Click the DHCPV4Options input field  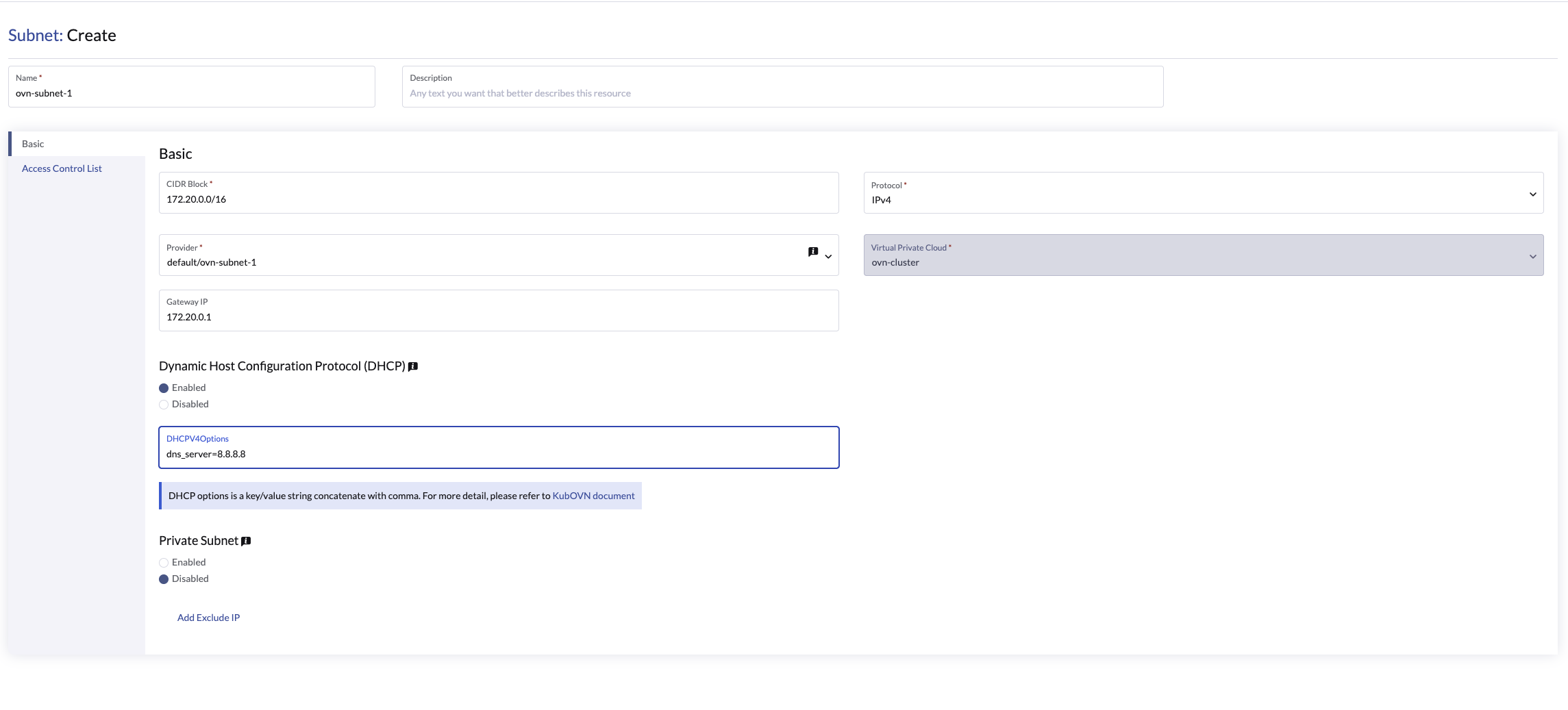(x=498, y=454)
